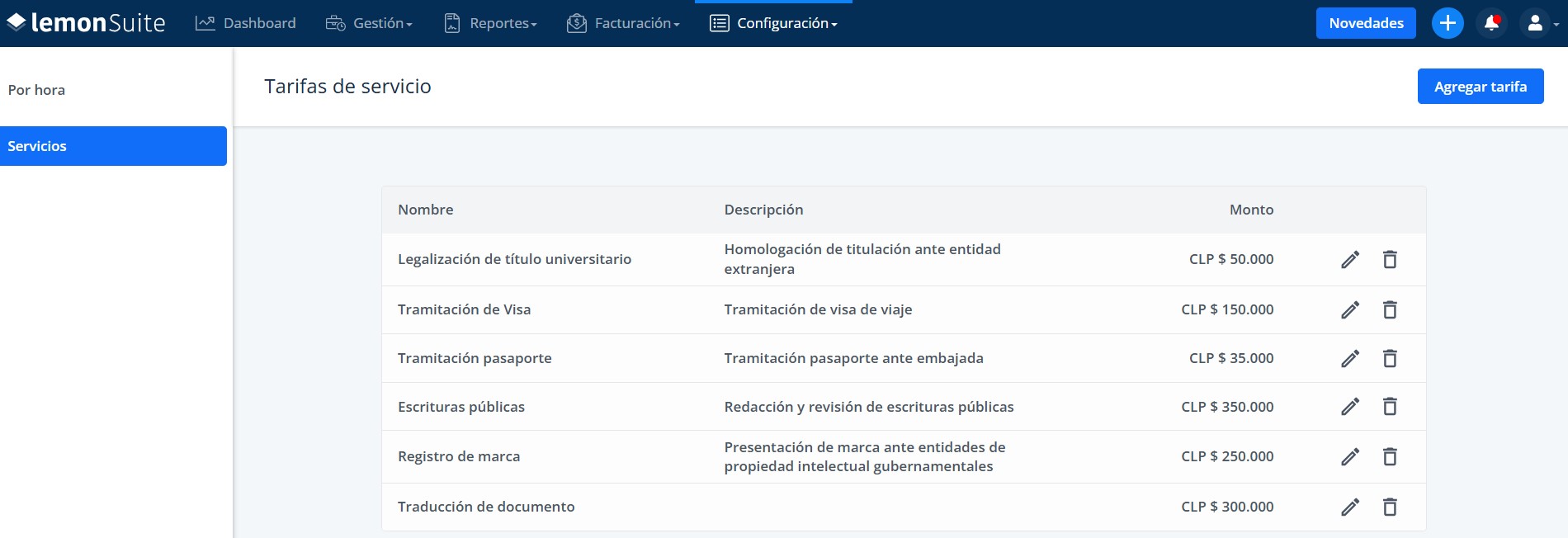Expand the Configuración menu
The height and width of the screenshot is (538, 1568).
(773, 23)
